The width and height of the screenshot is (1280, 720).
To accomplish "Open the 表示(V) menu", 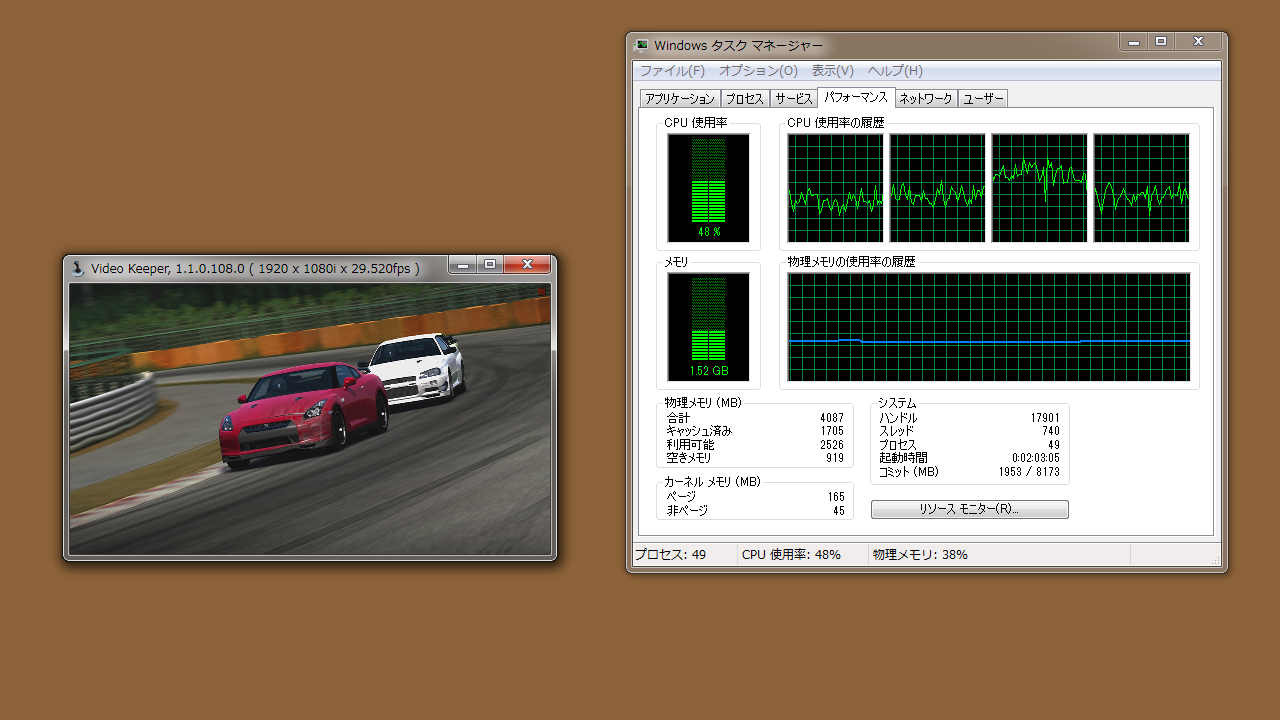I will click(832, 71).
